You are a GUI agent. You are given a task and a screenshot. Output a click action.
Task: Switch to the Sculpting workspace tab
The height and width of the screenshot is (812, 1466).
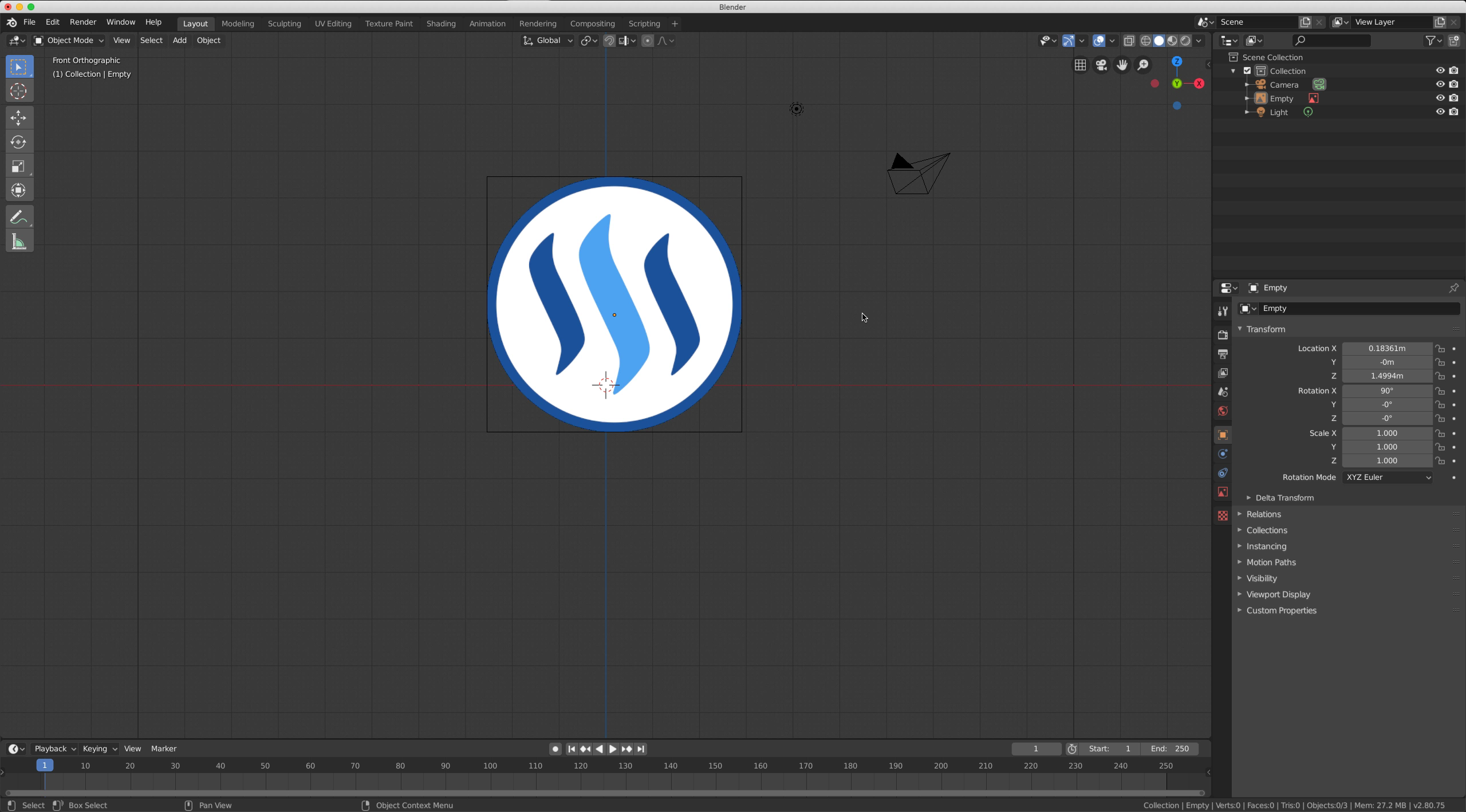click(284, 23)
